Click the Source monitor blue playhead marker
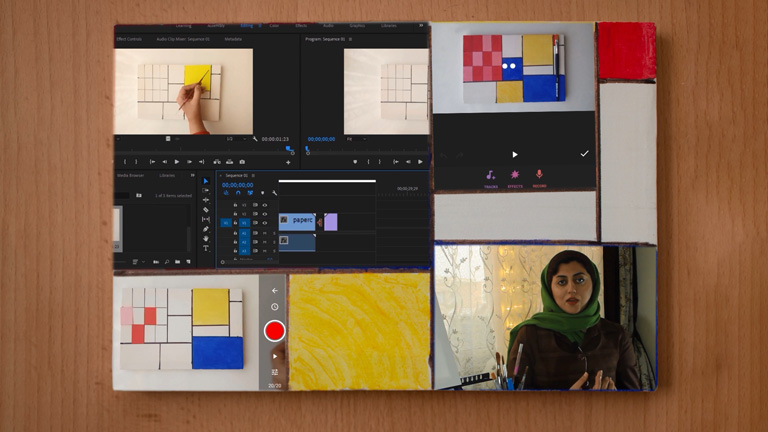Viewport: 768px width, 432px height. pyautogui.click(x=289, y=148)
